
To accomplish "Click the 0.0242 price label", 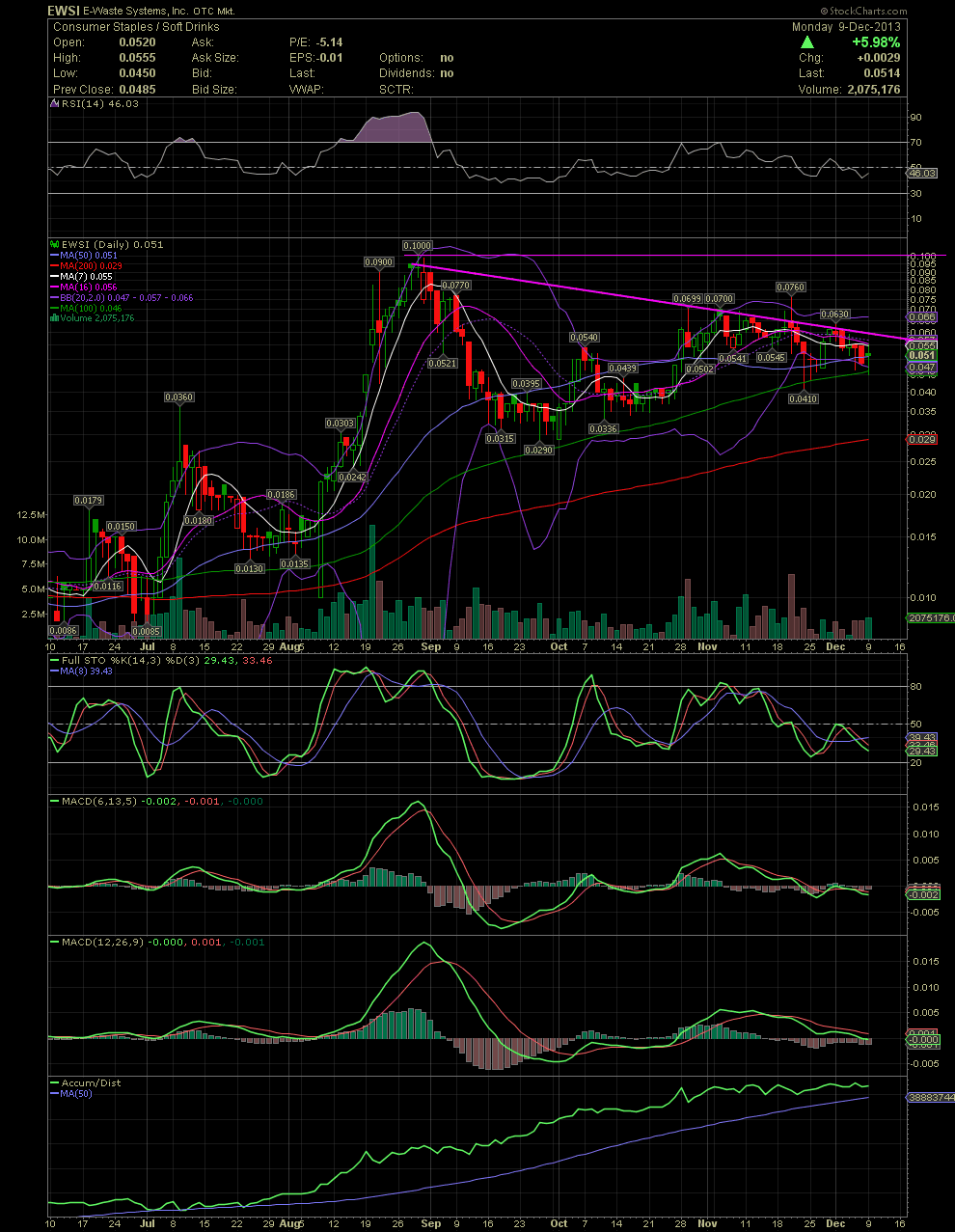I will [x=353, y=478].
